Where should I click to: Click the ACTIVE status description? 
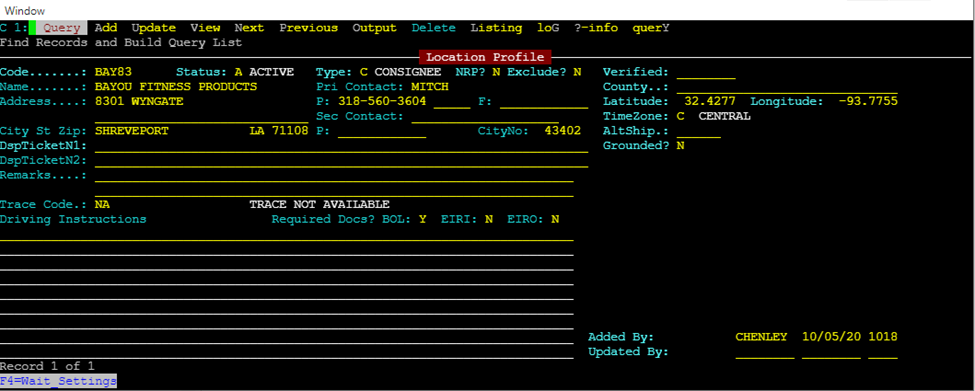point(272,72)
